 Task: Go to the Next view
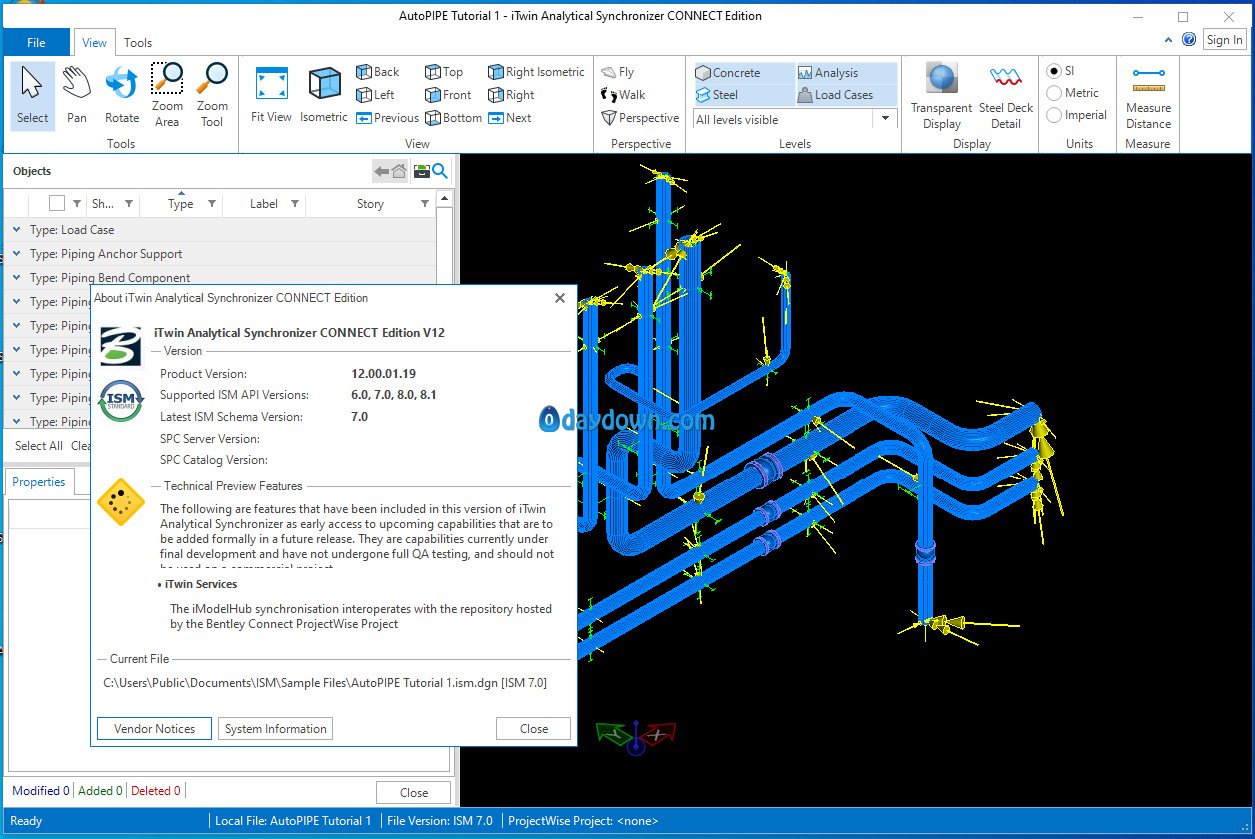(x=510, y=118)
